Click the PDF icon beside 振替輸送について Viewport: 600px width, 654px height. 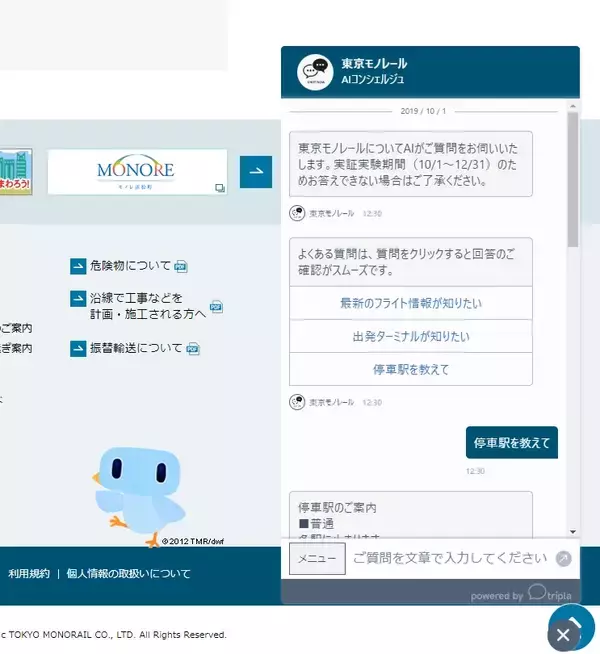[x=193, y=349]
